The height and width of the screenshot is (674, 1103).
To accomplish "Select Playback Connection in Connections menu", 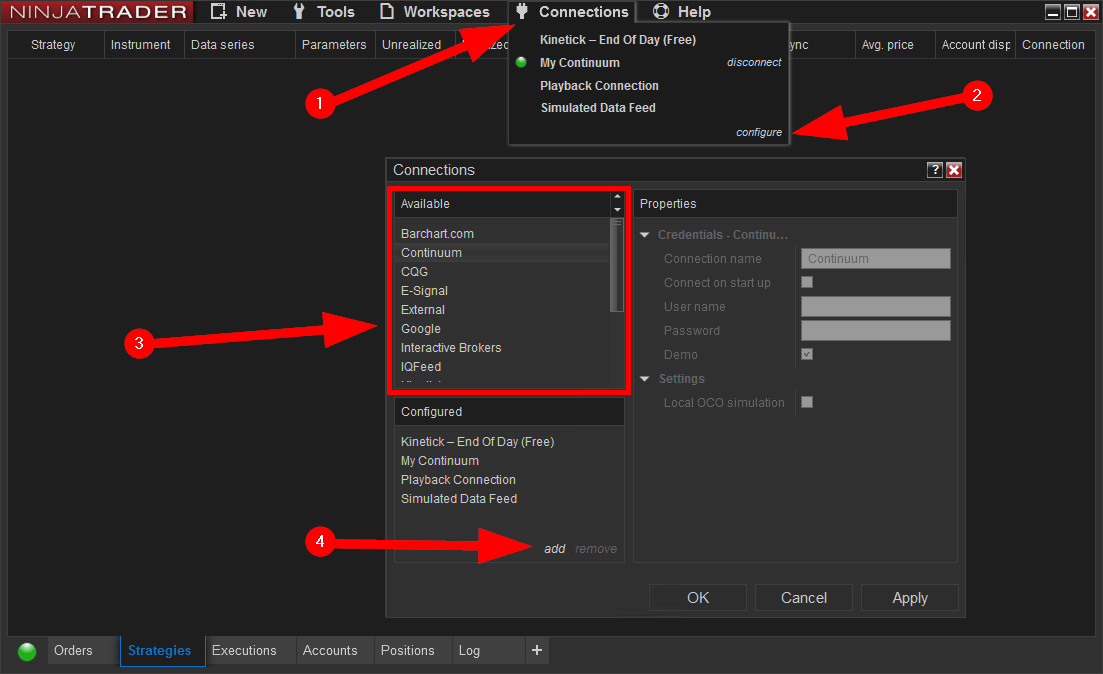I will [x=599, y=86].
